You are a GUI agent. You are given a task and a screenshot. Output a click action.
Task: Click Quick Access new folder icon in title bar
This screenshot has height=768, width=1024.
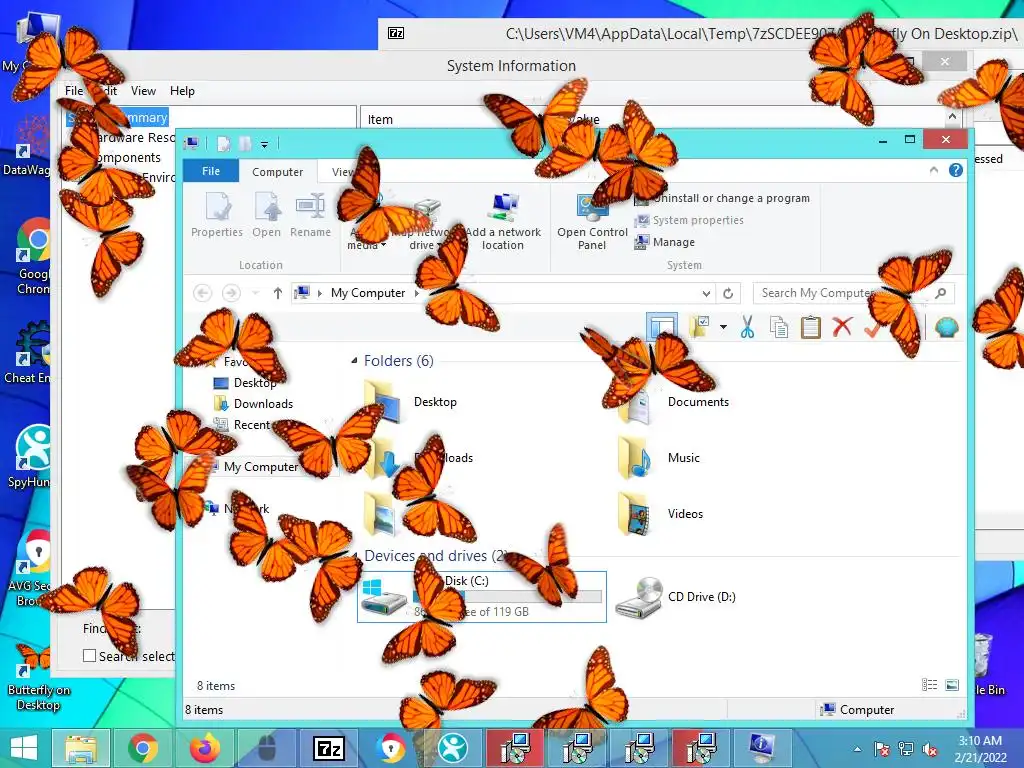(245, 144)
